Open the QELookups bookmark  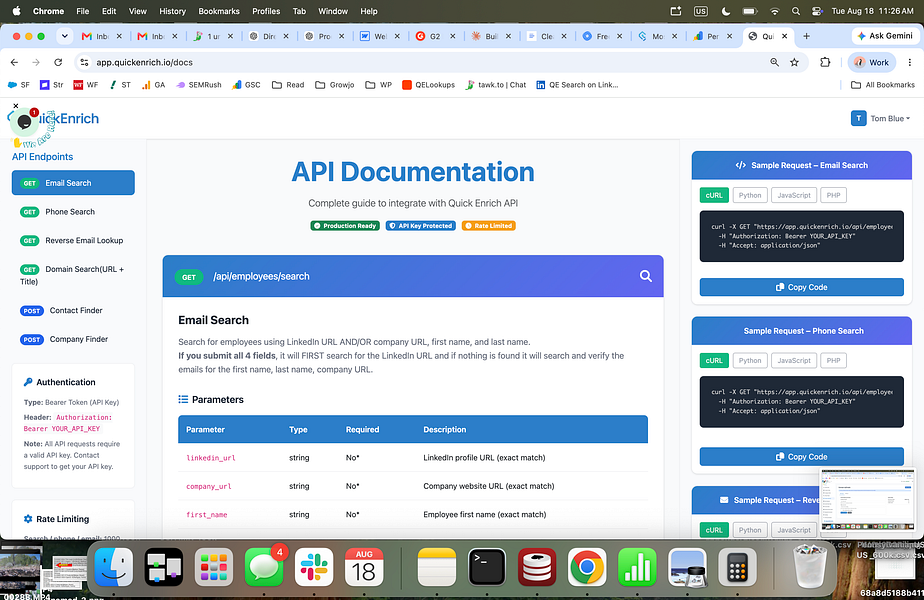tap(428, 85)
